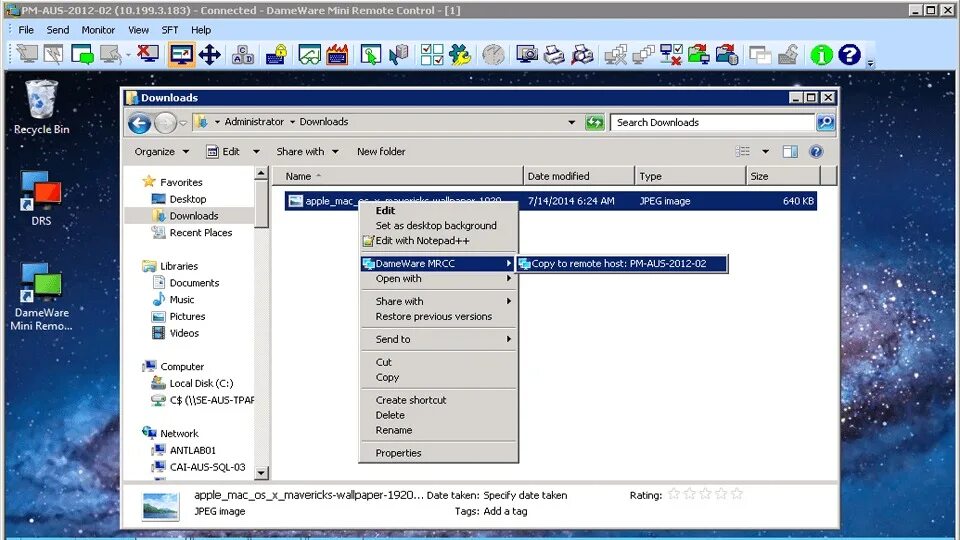
Task: Click Add a tag field
Action: tap(505, 511)
